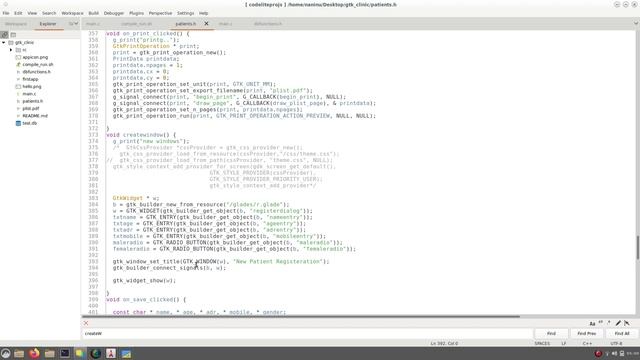Select the gtk_clinic root folder
This screenshot has height=360, width=640.
[24, 42]
